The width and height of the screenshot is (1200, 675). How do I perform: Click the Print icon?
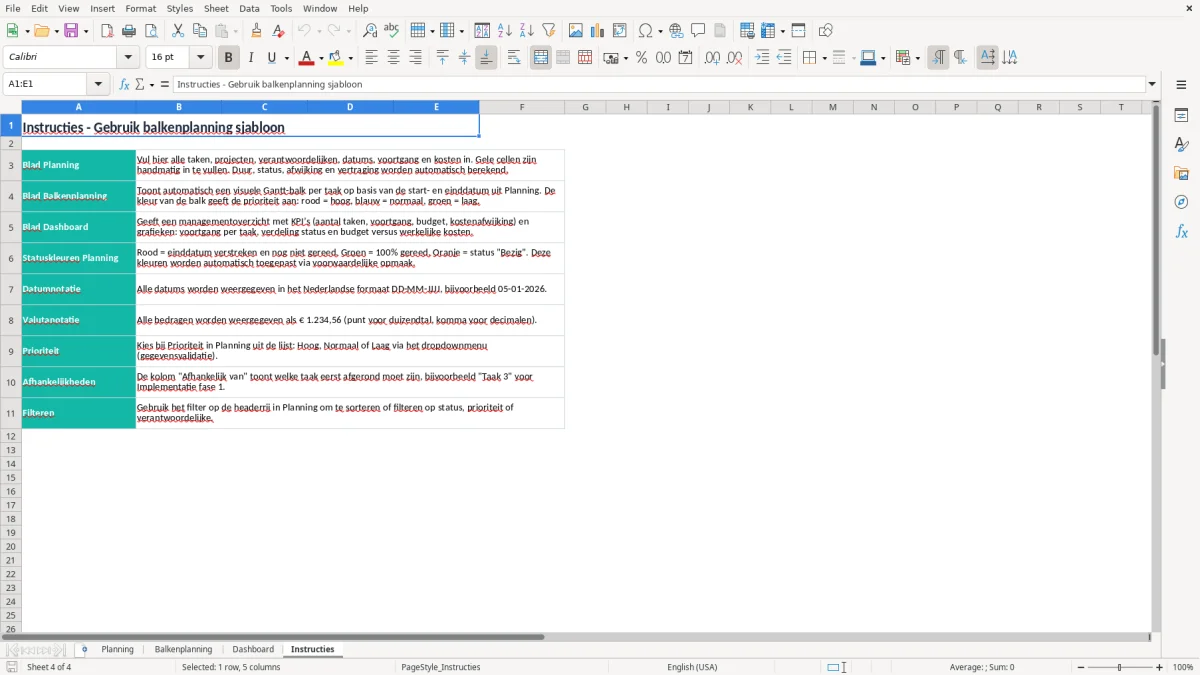tap(129, 31)
